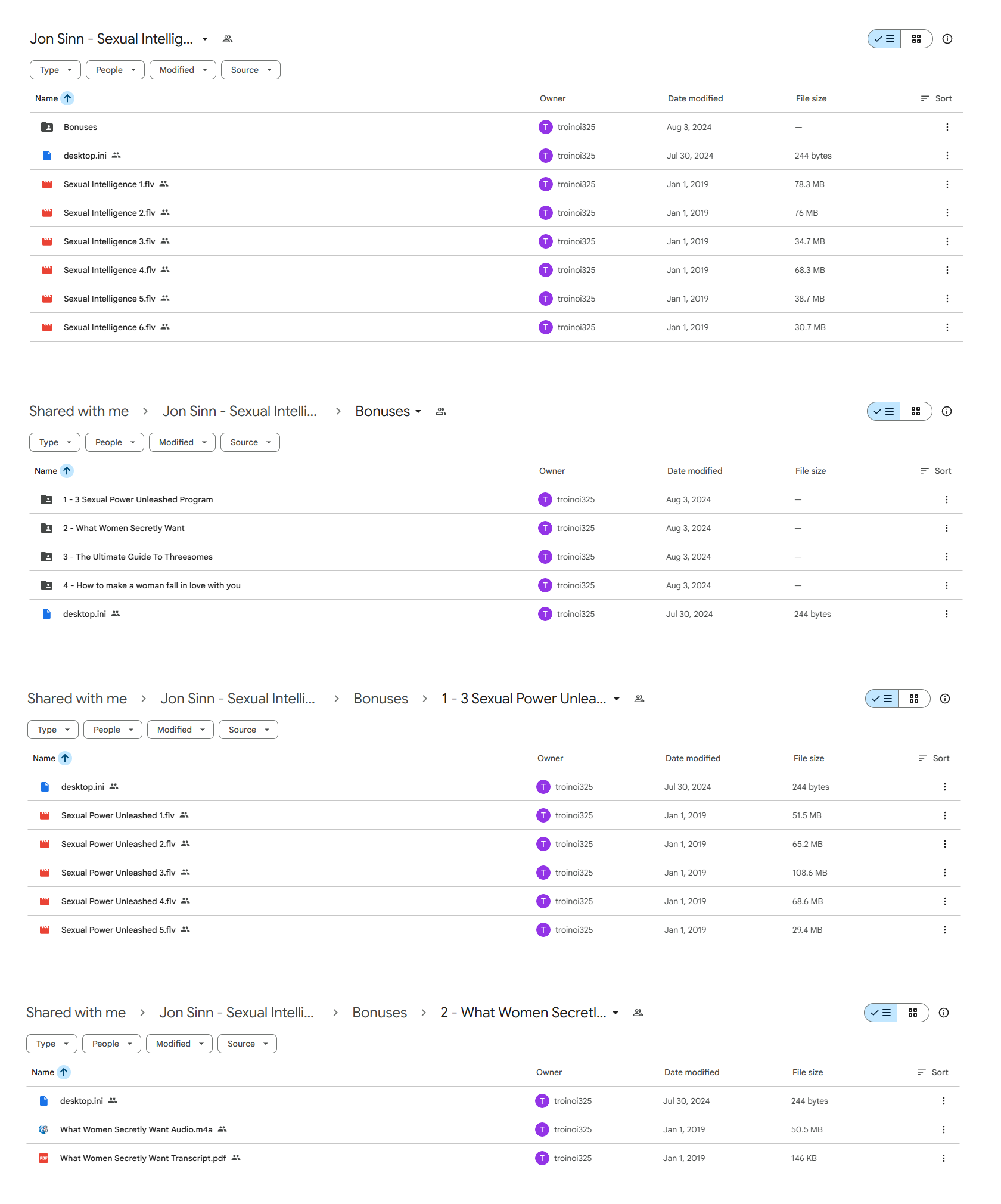Open People filter in Sexual Power Unleashed panel
Image resolution: width=1001 pixels, height=1204 pixels.
pos(113,730)
